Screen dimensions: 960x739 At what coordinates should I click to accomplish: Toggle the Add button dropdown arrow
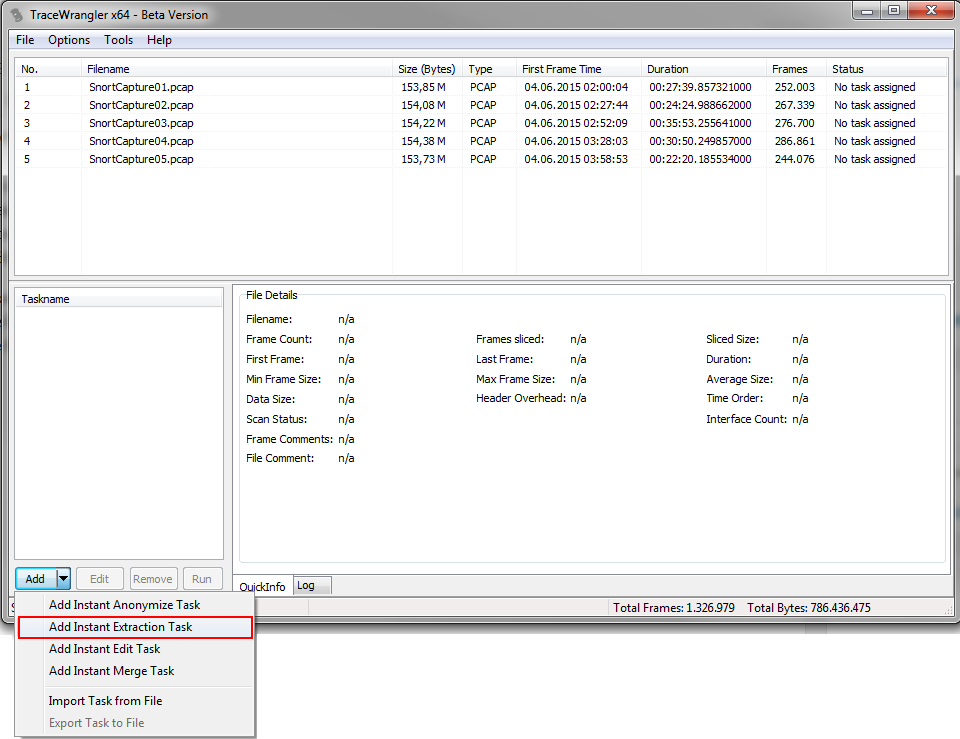tap(63, 579)
